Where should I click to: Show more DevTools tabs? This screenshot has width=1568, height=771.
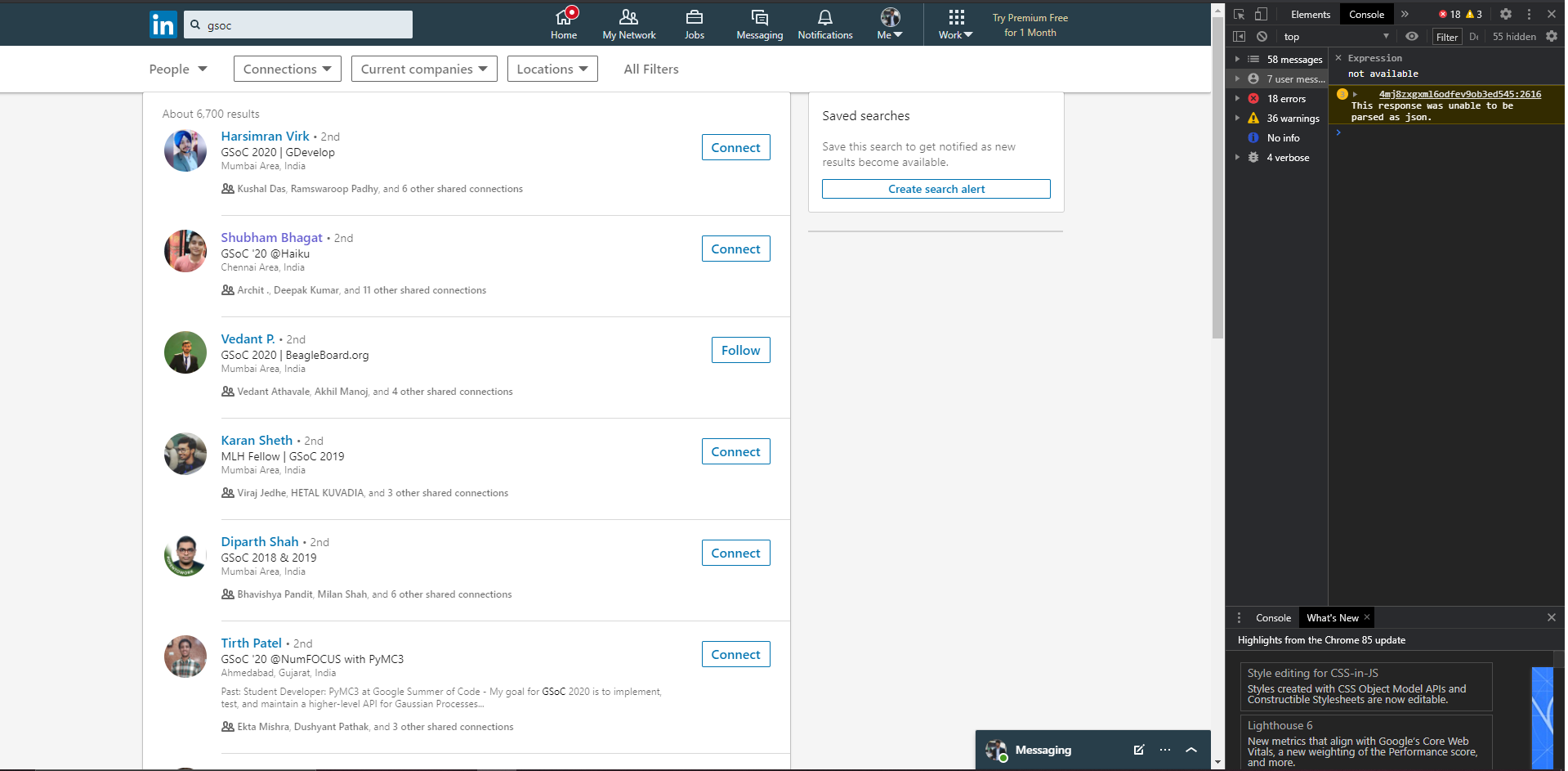[1405, 14]
